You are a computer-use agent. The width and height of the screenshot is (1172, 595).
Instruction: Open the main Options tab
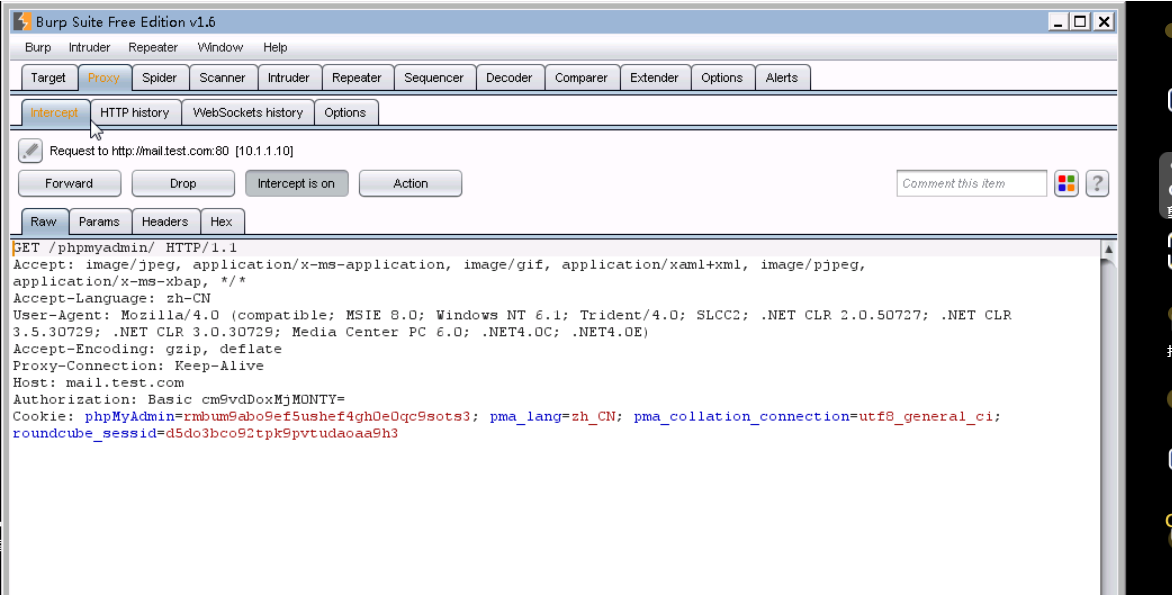[722, 78]
